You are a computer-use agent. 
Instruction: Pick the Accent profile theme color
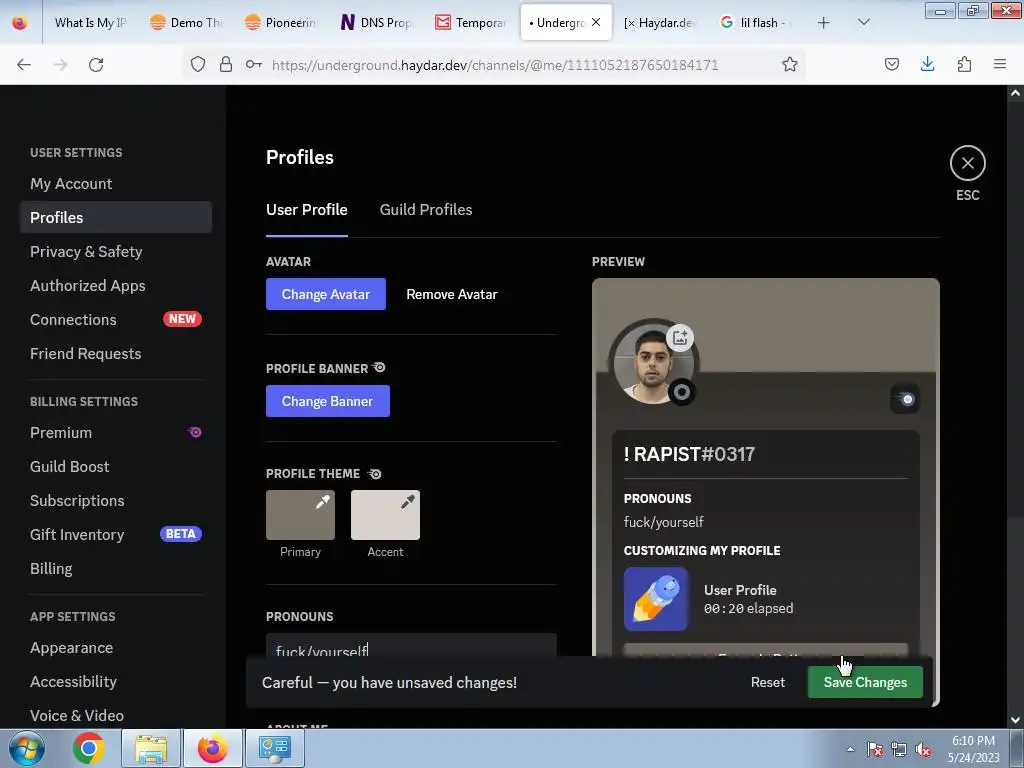385,515
